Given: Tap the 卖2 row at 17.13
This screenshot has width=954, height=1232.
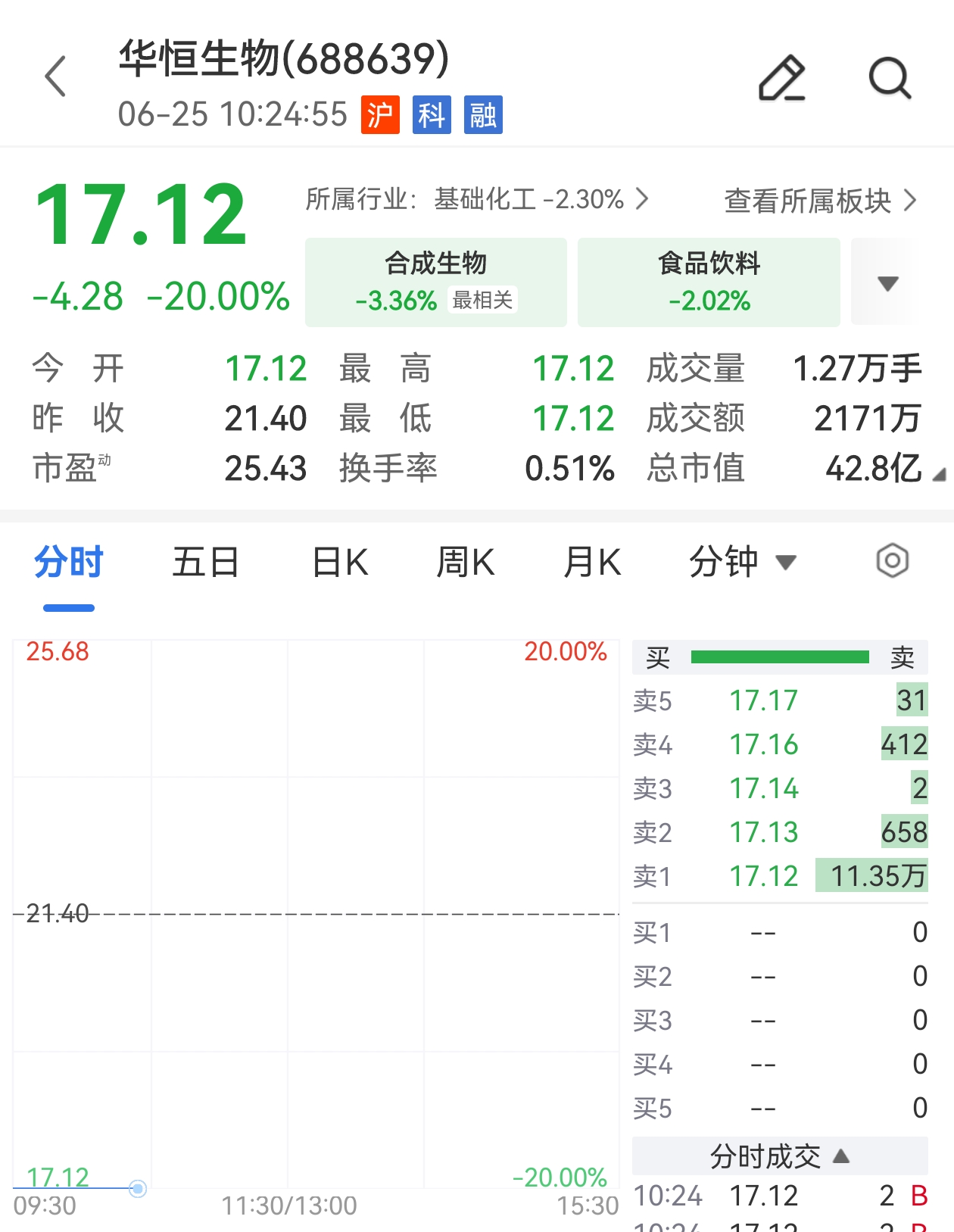Looking at the screenshot, I should click(x=780, y=832).
